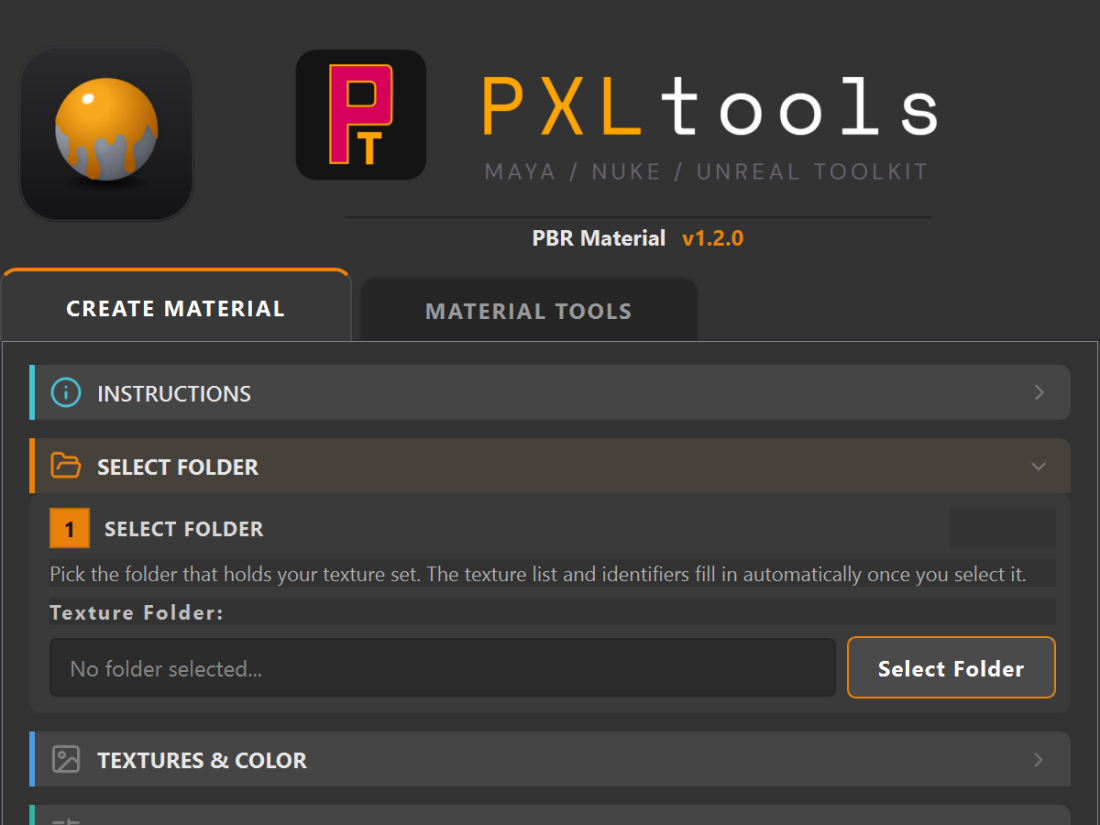This screenshot has height=825, width=1100.
Task: Expand the Textures & Color chevron
Action: pos(1039,760)
